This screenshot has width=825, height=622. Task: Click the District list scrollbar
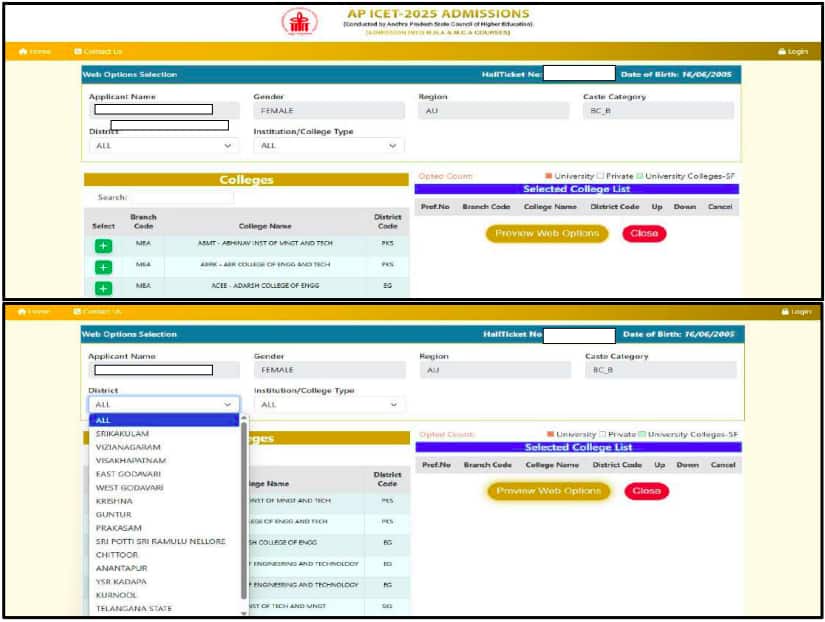coord(244,510)
